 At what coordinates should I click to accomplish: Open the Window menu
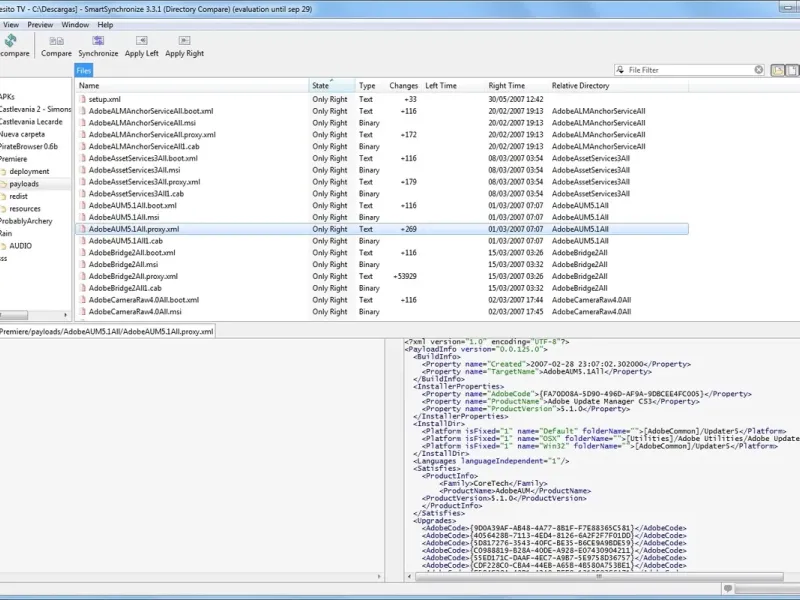(75, 24)
